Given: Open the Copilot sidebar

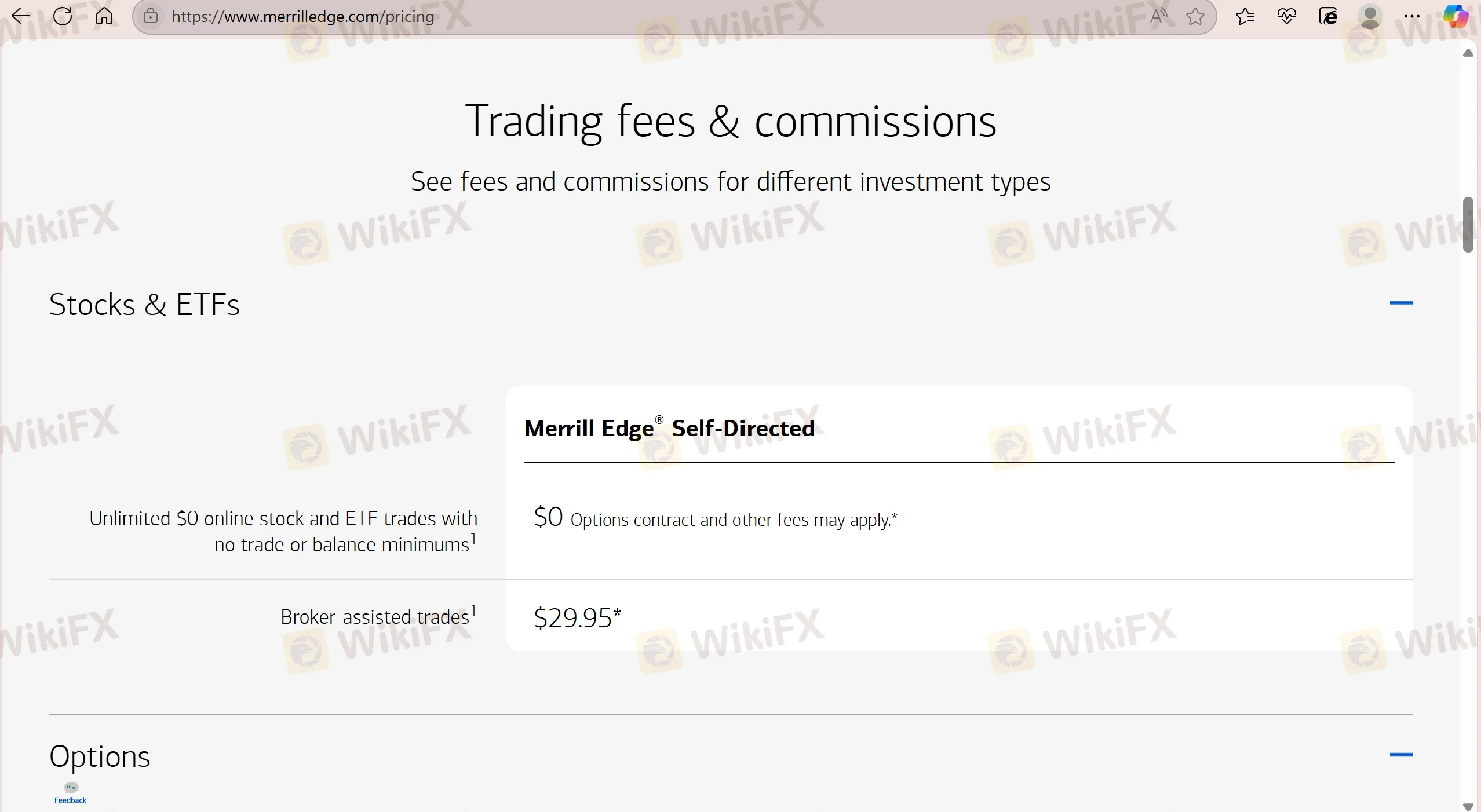Looking at the screenshot, I should pyautogui.click(x=1455, y=16).
